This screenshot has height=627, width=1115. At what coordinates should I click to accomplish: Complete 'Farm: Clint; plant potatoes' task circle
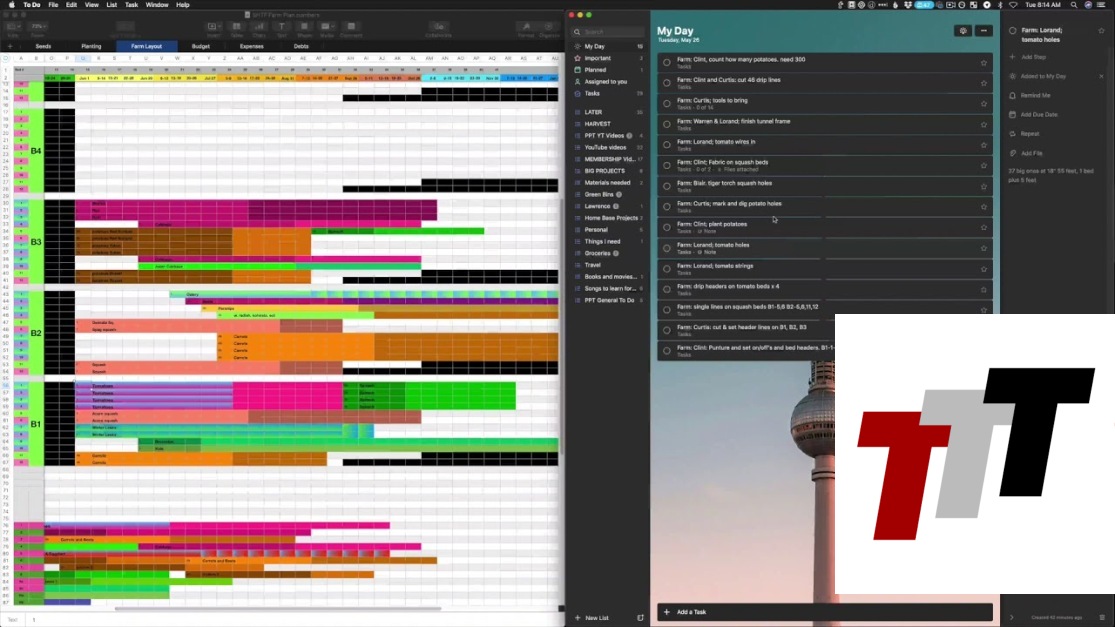pos(667,227)
